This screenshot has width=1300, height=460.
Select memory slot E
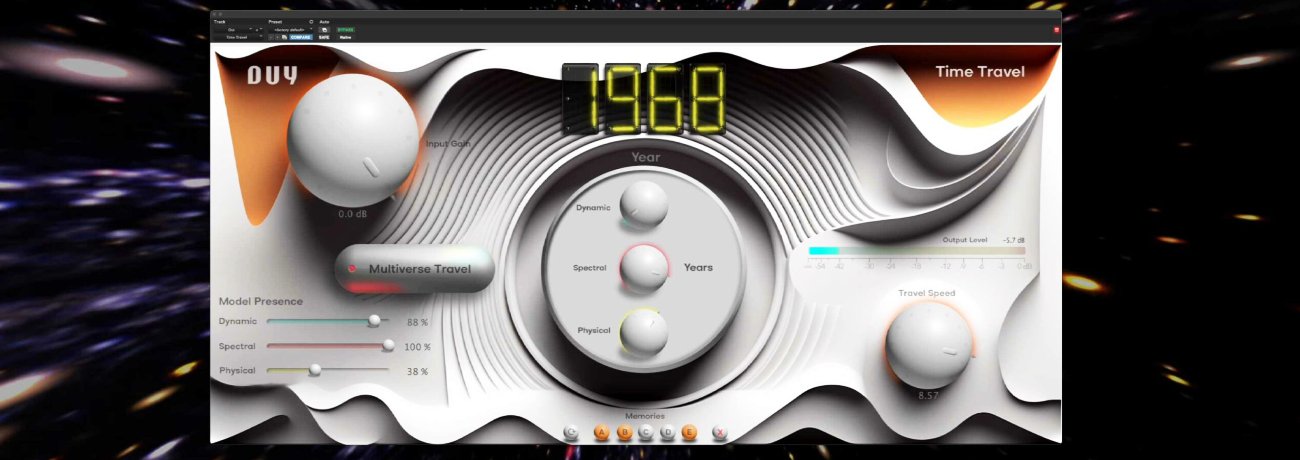click(x=689, y=433)
